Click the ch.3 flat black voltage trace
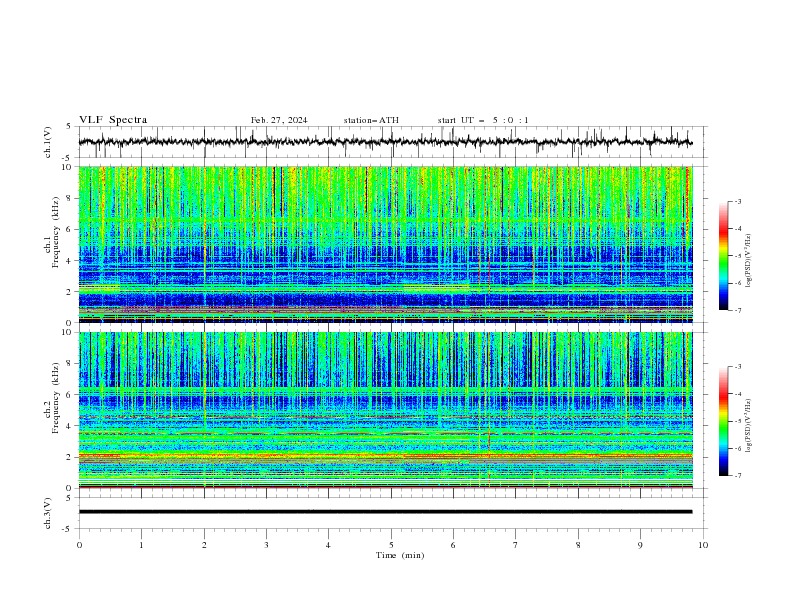 (385, 512)
